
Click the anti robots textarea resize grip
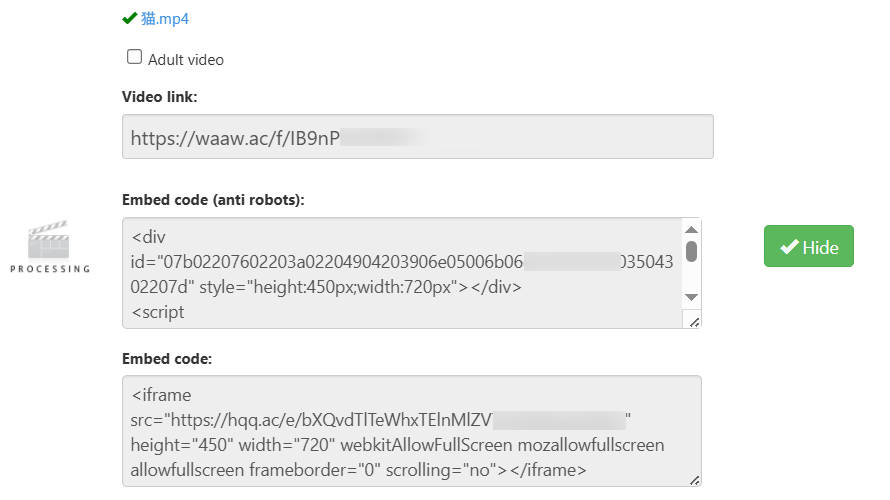click(694, 320)
